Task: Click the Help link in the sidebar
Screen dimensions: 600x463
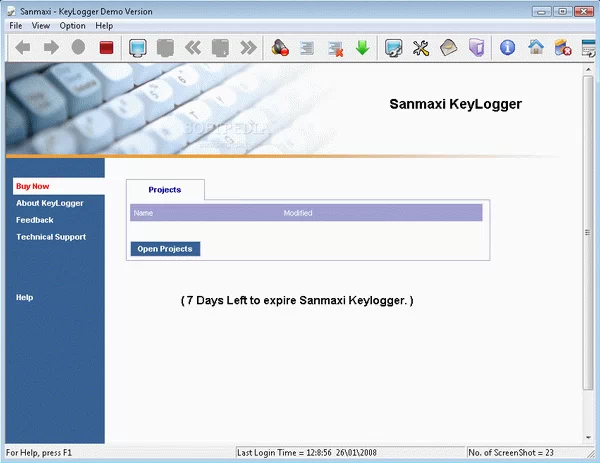Action: click(x=24, y=297)
